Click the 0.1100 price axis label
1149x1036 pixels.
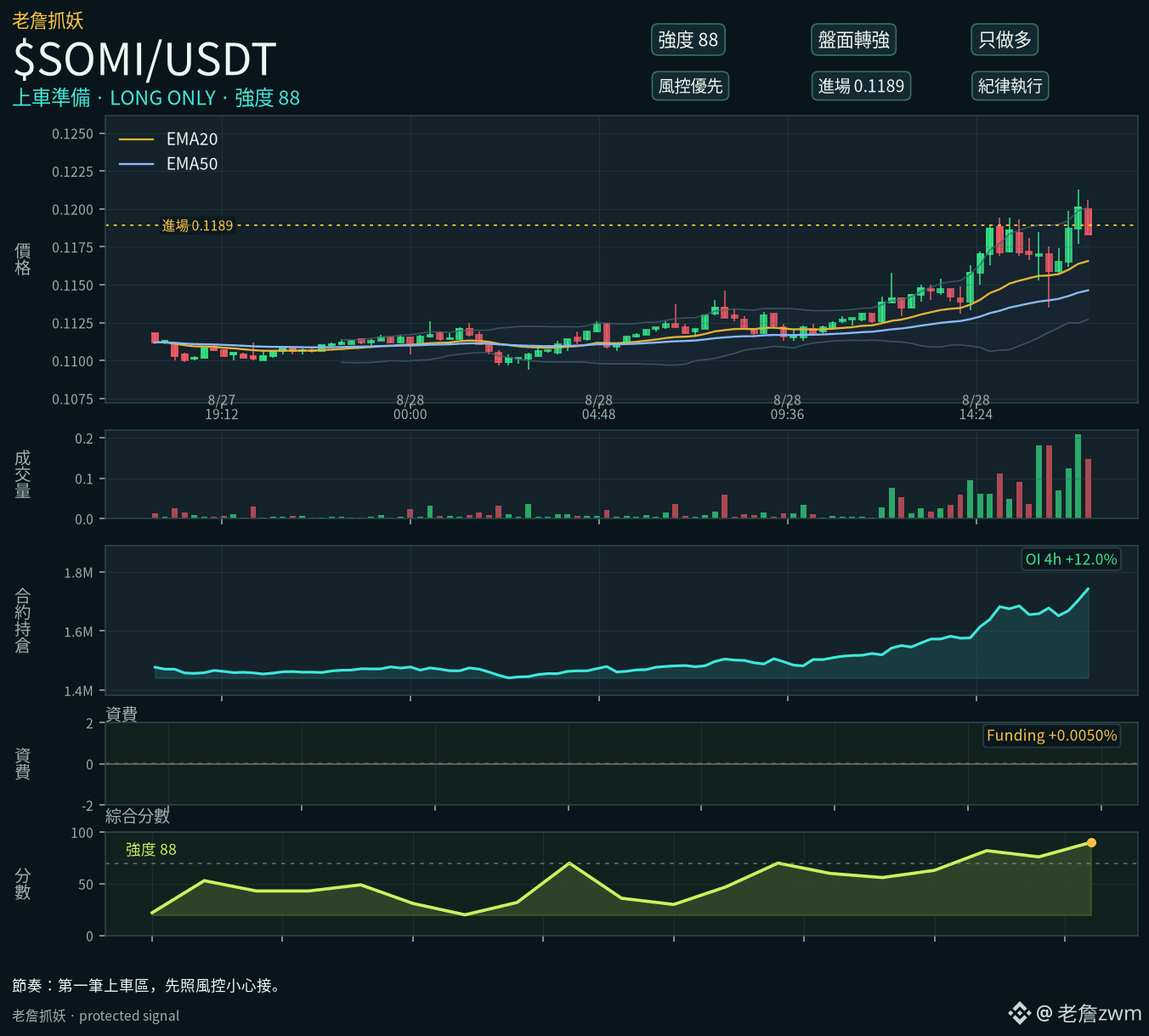click(x=73, y=361)
